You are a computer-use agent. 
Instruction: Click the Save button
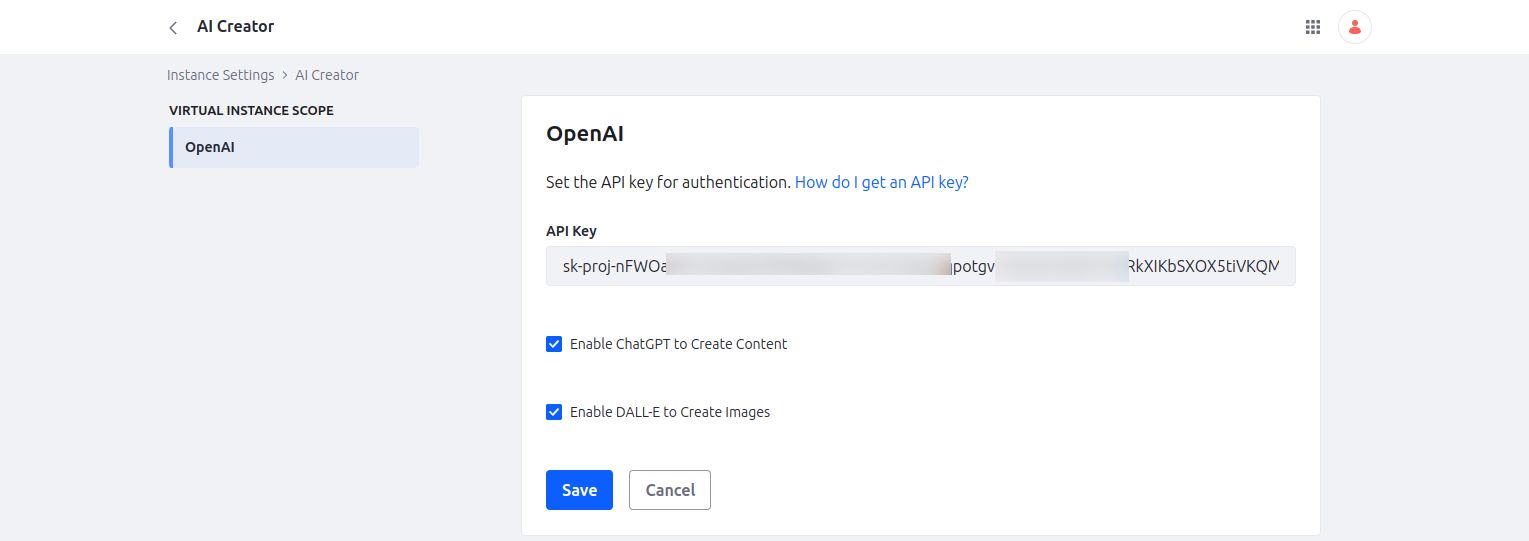[579, 490]
